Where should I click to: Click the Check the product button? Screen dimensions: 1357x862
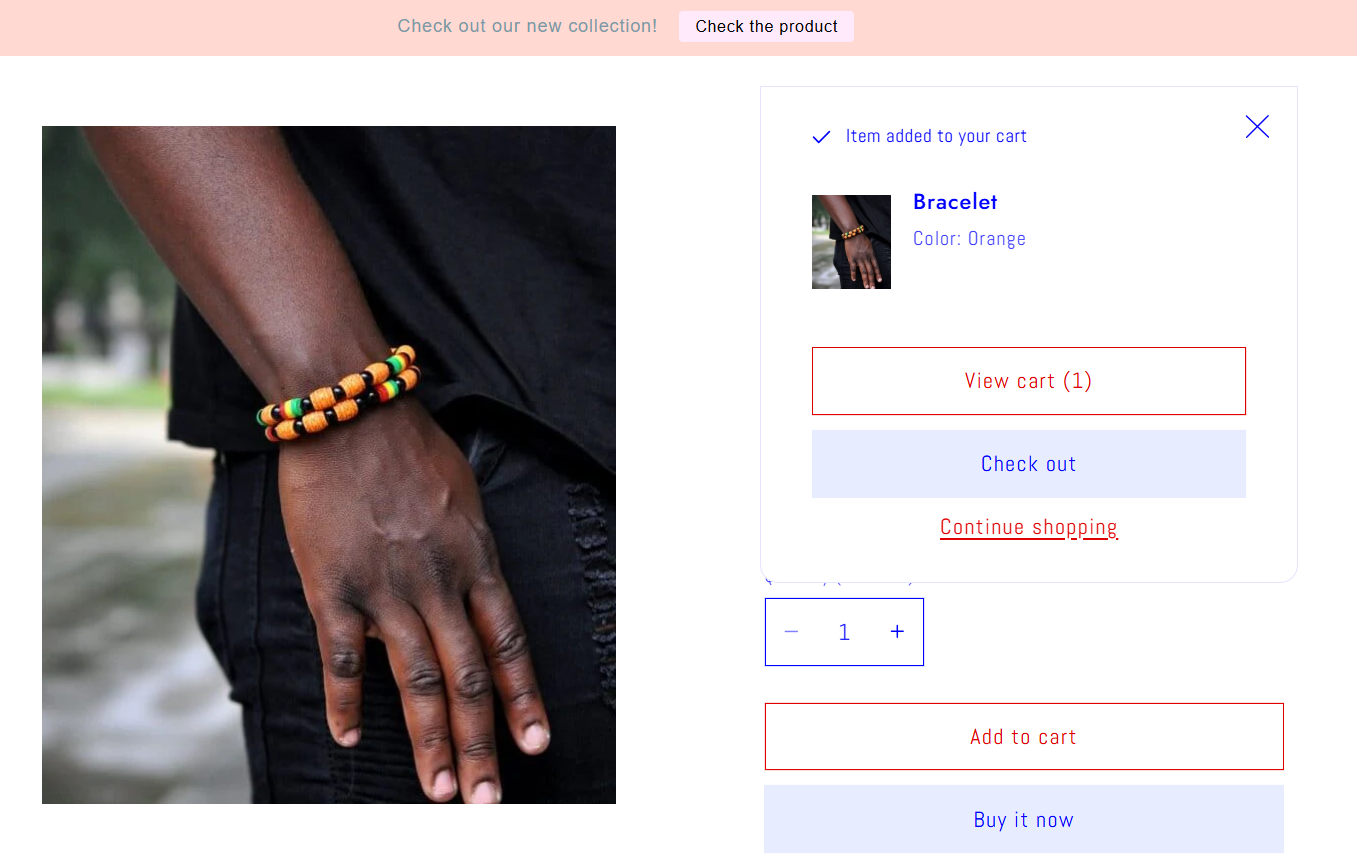click(767, 27)
